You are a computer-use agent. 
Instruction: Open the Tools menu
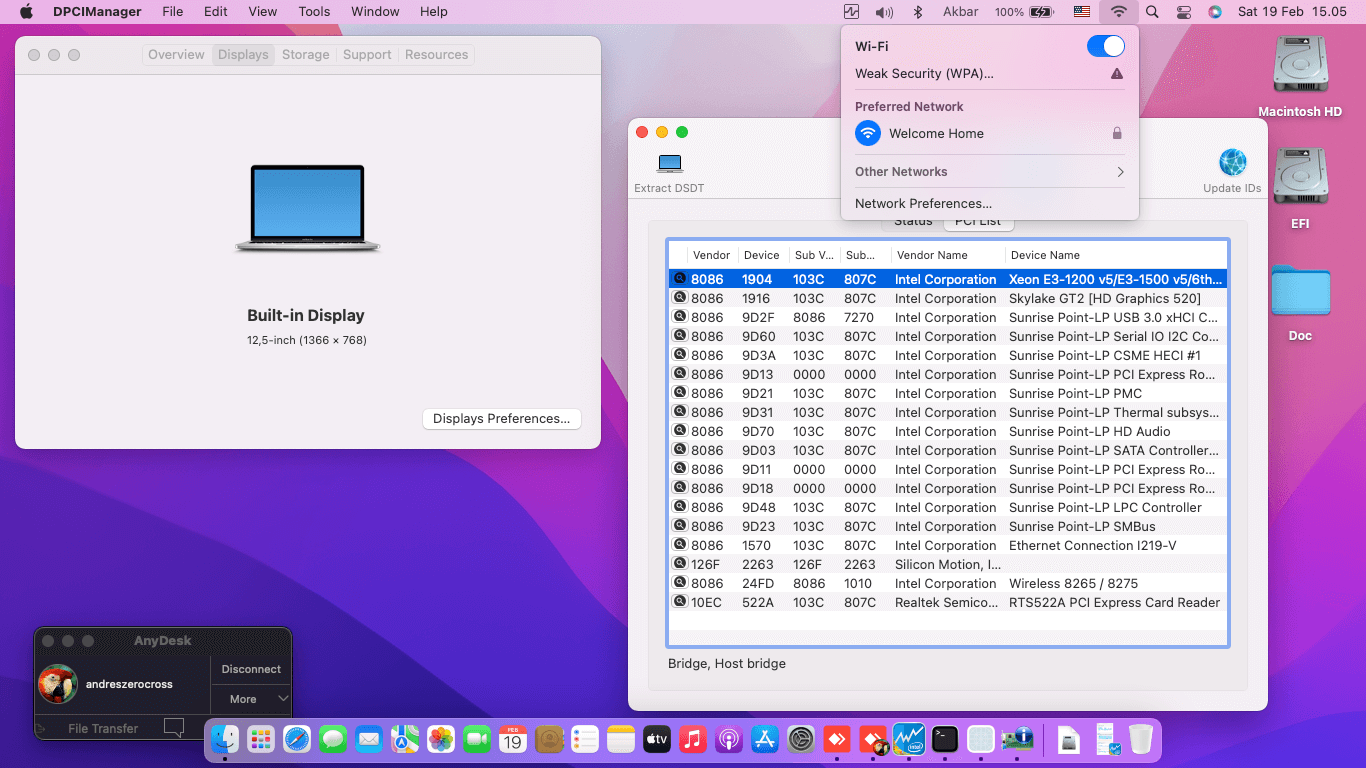pyautogui.click(x=314, y=12)
